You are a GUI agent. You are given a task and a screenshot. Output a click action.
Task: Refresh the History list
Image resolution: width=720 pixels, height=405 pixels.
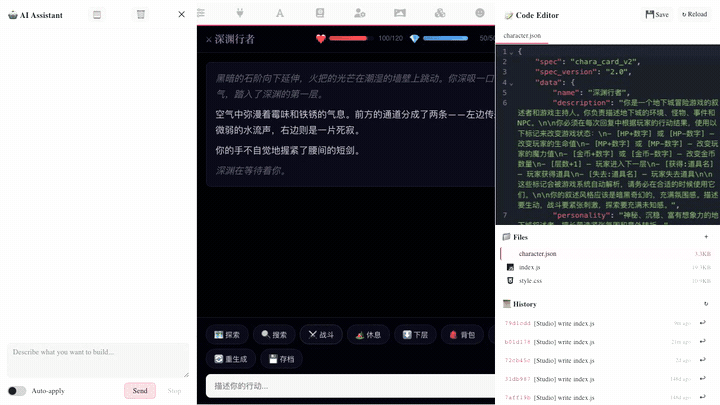[x=706, y=304]
